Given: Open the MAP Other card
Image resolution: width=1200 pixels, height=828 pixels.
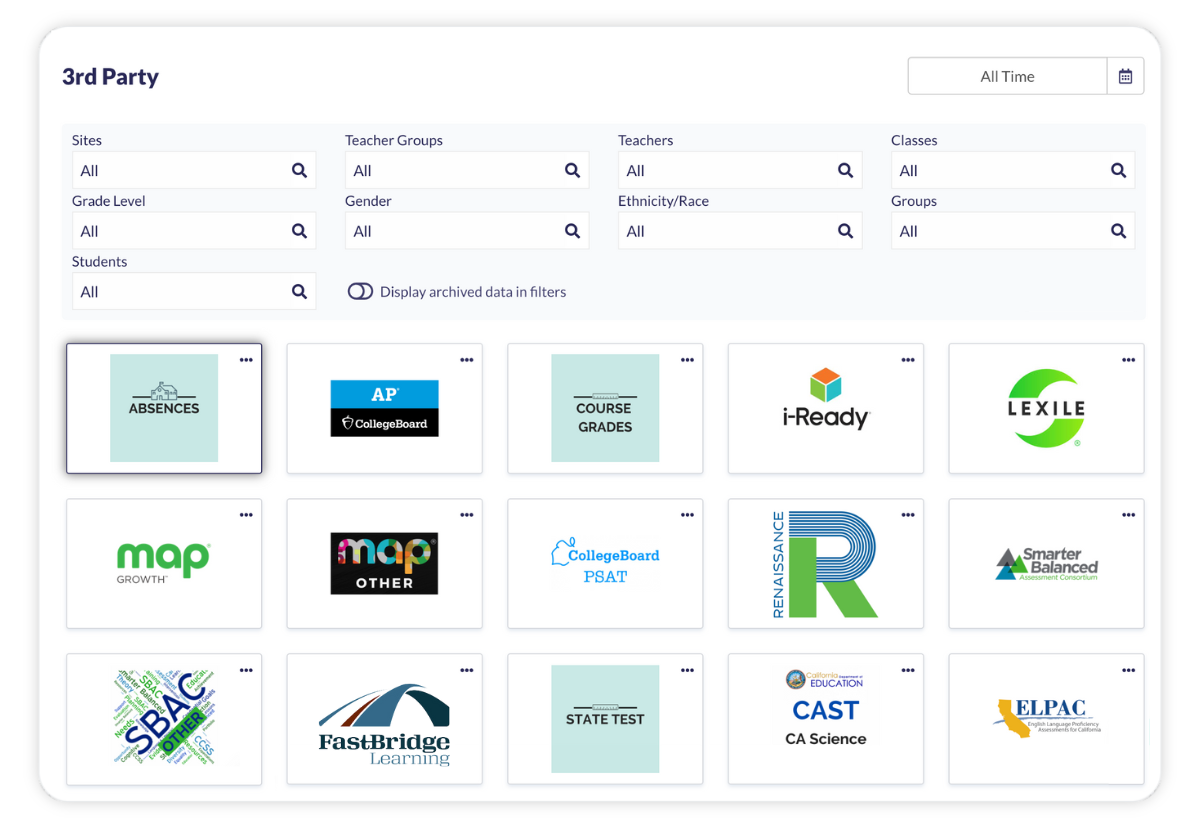Looking at the screenshot, I should [x=385, y=563].
